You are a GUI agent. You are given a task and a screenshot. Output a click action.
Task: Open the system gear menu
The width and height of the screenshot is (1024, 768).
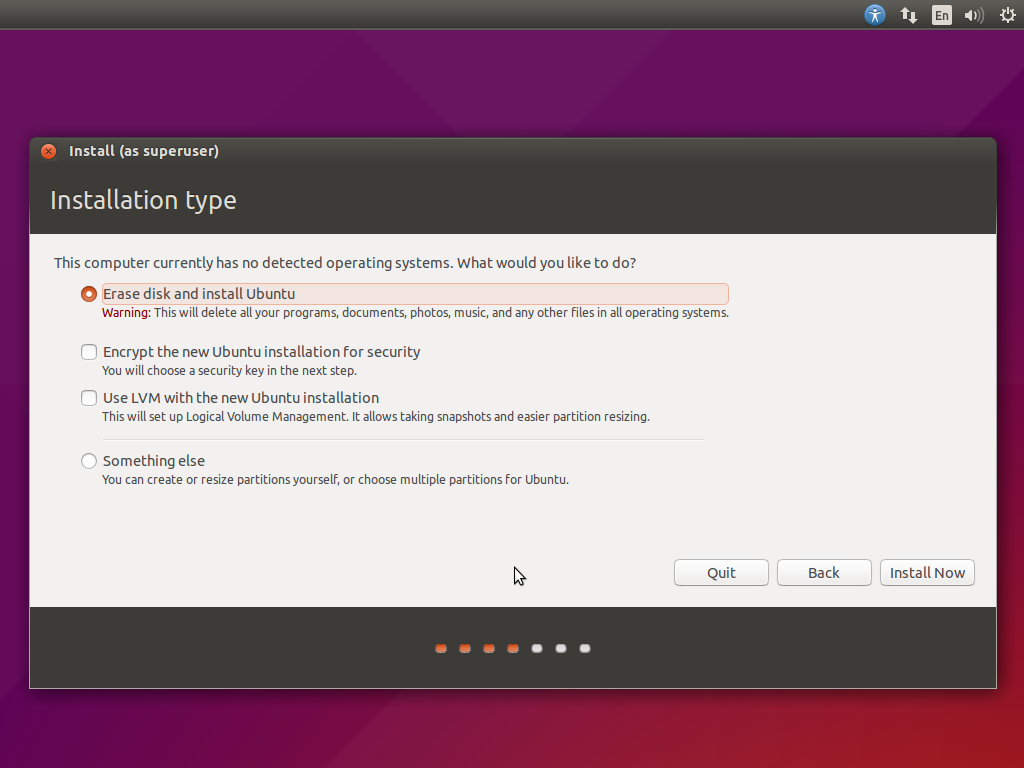(x=1008, y=15)
